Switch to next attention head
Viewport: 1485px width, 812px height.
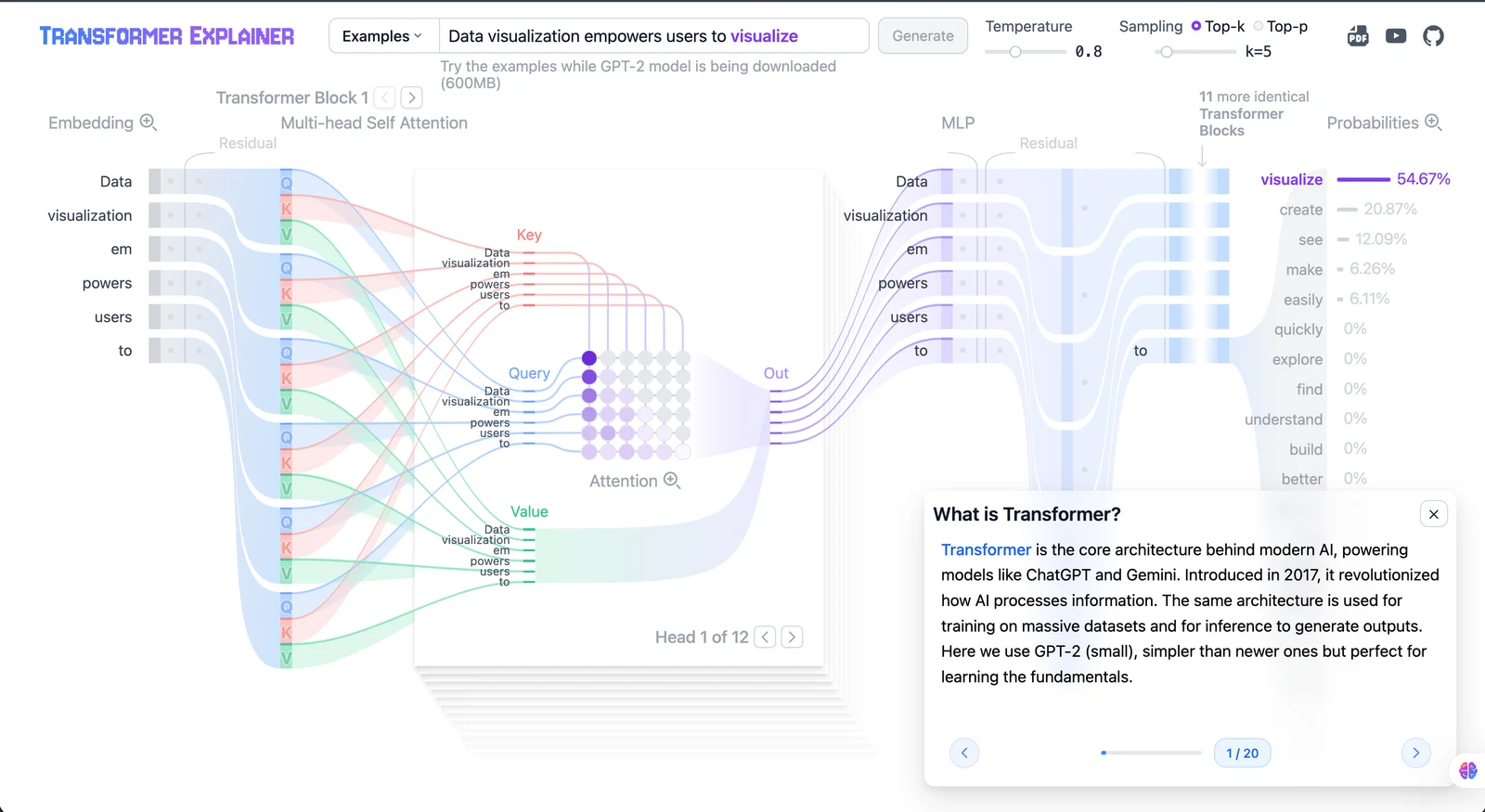pyautogui.click(x=792, y=637)
